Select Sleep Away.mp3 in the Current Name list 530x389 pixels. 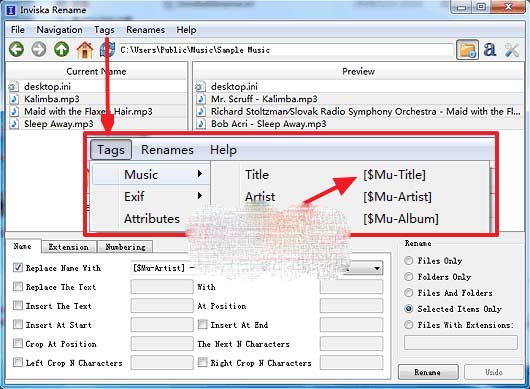click(97, 124)
